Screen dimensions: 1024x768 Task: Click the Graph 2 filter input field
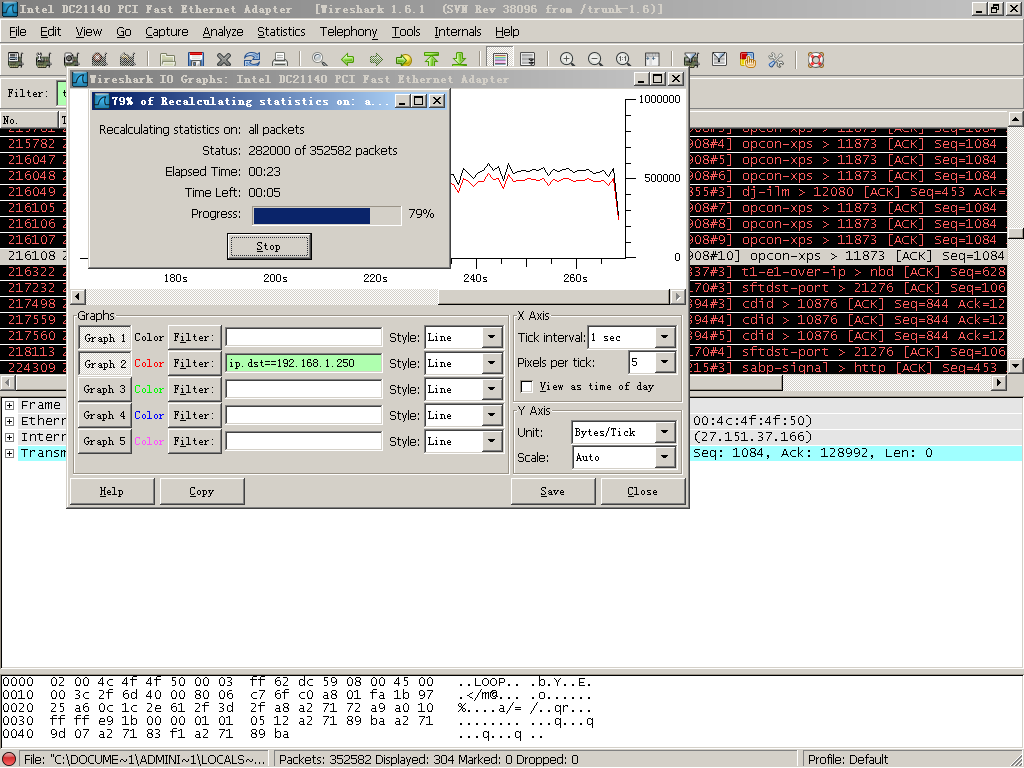(303, 364)
